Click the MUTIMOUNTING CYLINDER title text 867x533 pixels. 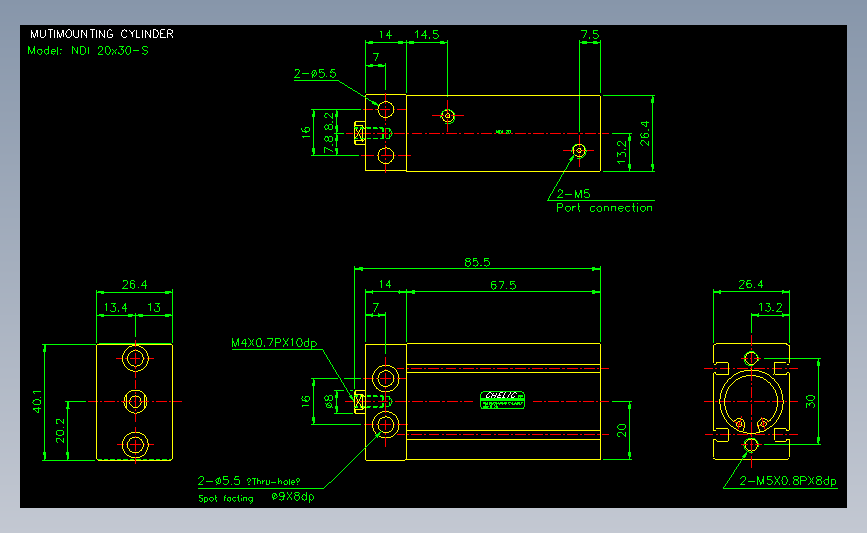pyautogui.click(x=102, y=34)
